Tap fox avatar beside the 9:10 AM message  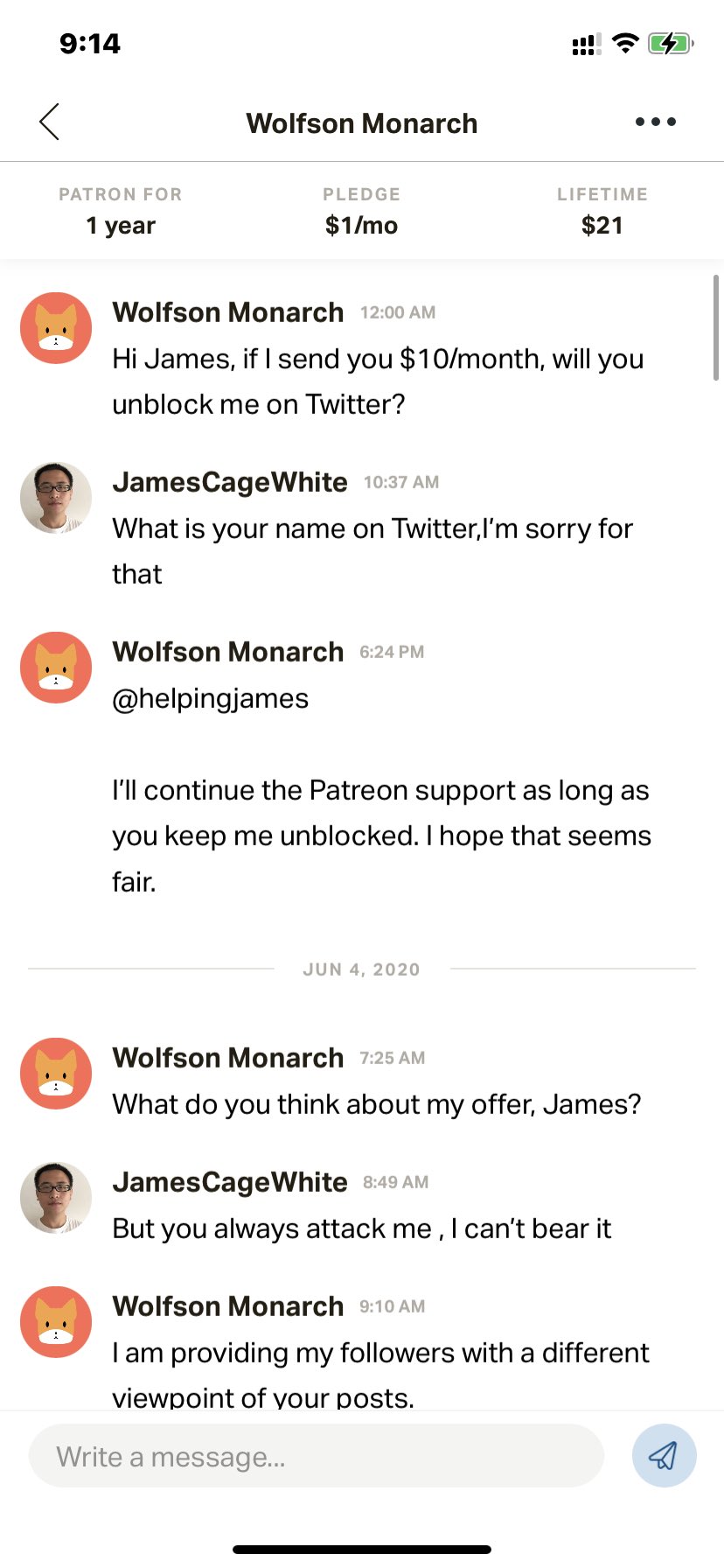click(x=56, y=1322)
